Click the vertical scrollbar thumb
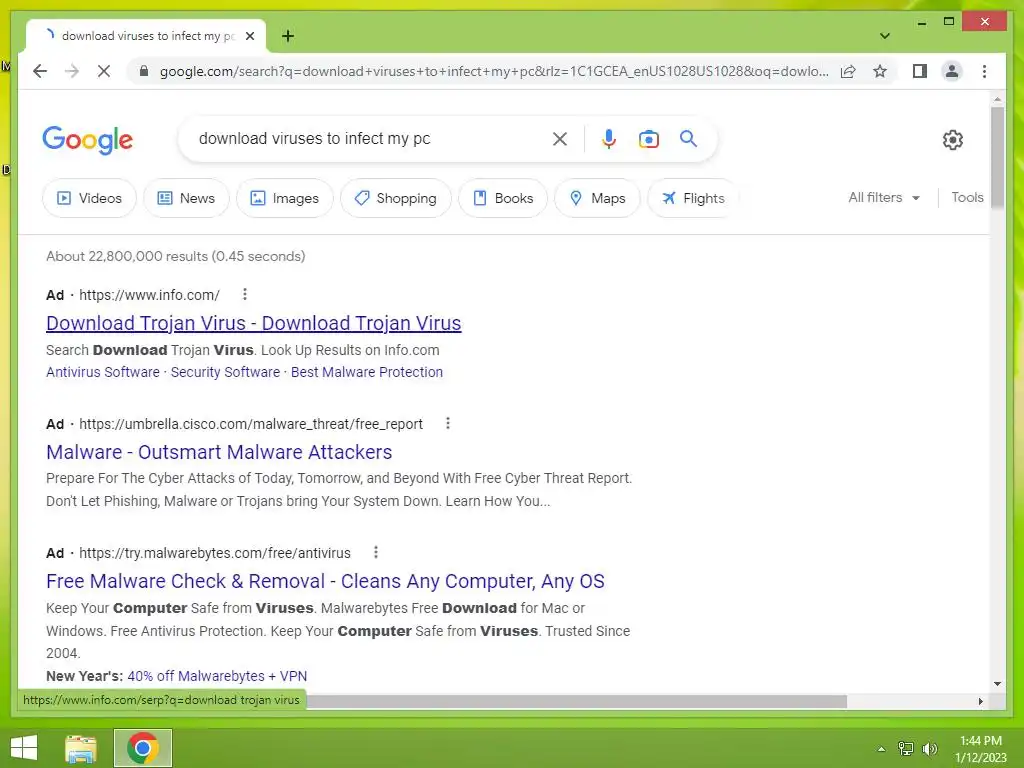 click(x=997, y=157)
